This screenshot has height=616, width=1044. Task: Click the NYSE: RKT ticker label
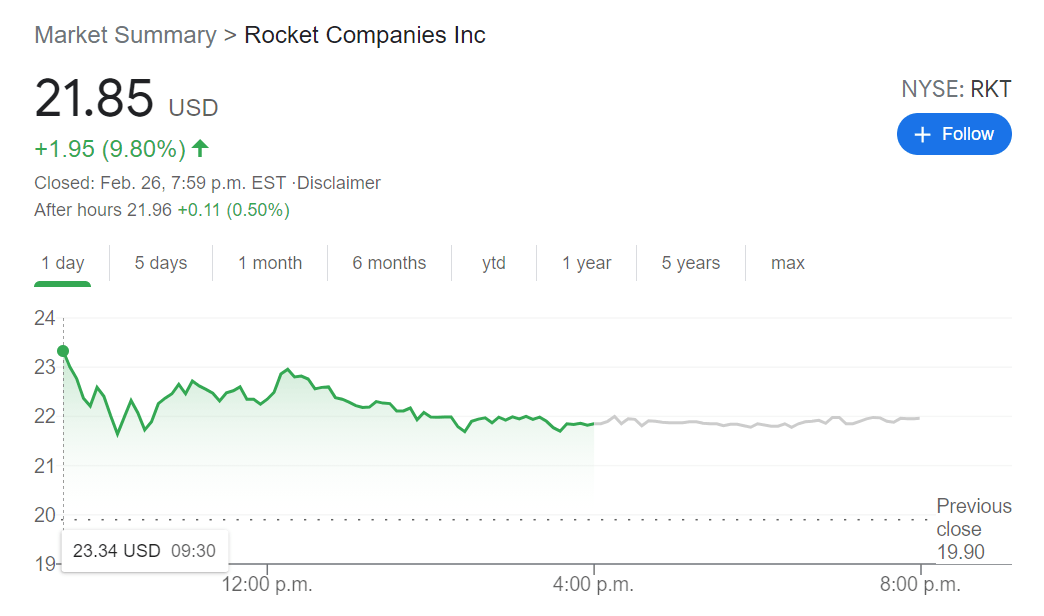click(956, 88)
